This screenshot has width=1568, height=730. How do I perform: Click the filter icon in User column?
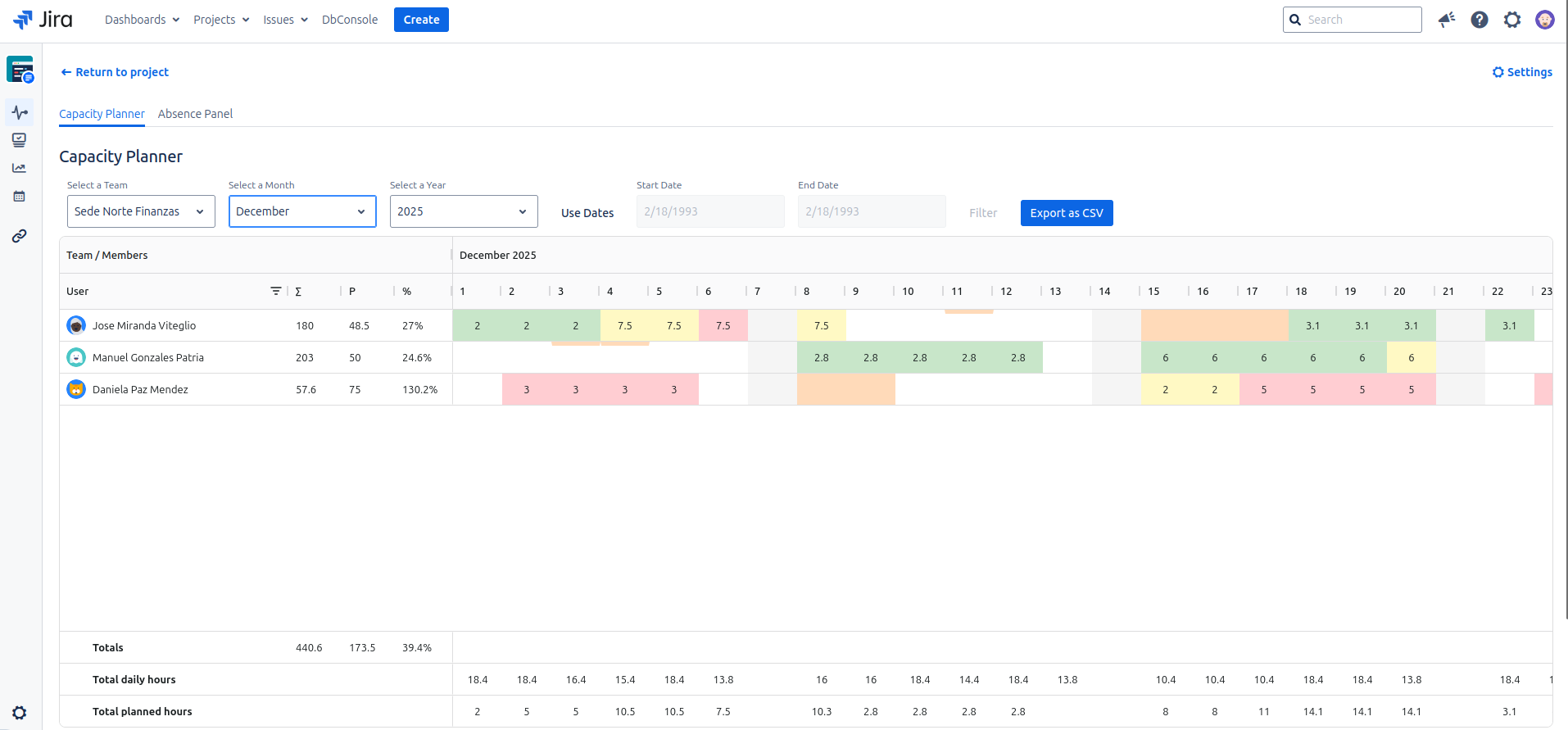click(x=276, y=291)
